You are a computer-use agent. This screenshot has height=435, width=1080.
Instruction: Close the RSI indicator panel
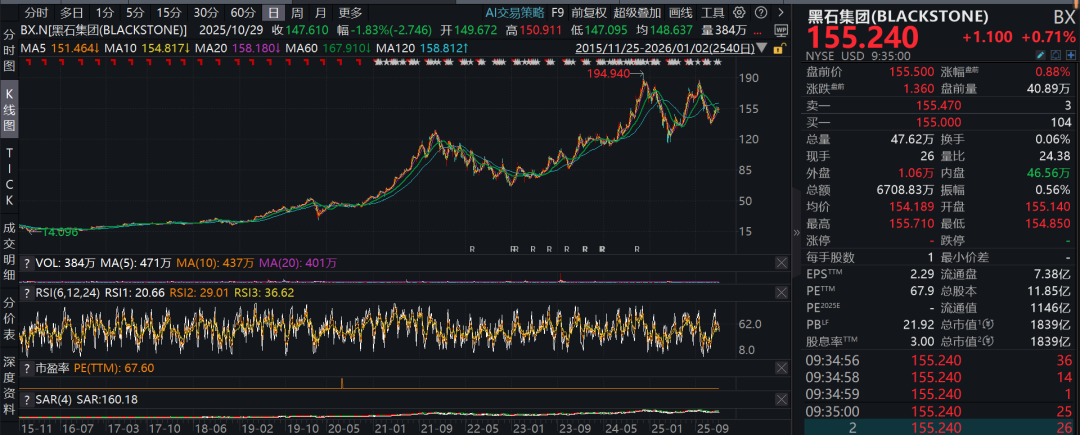click(x=781, y=293)
